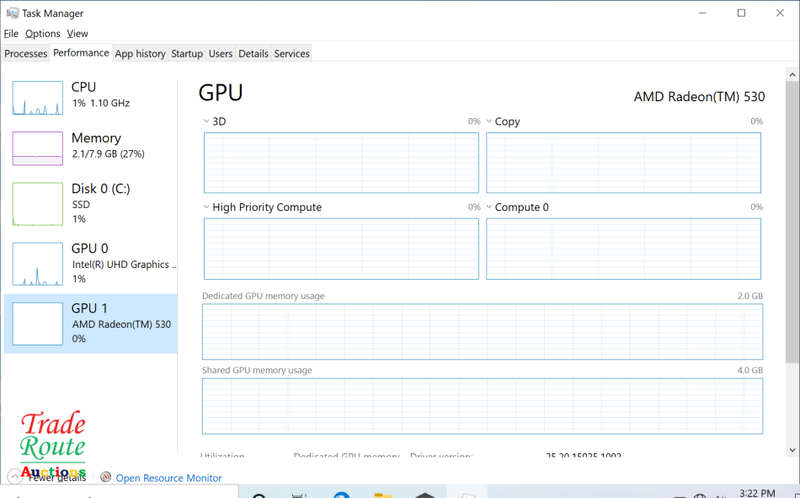
Task: Click the 0% value beside Compute 0
Action: coord(757,207)
